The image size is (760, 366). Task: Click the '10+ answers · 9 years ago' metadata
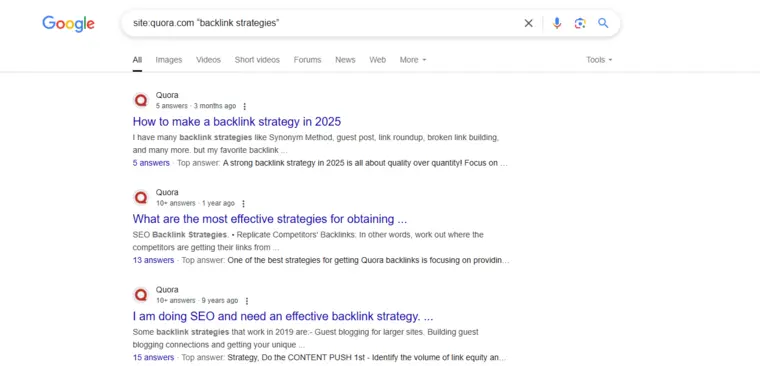(197, 301)
